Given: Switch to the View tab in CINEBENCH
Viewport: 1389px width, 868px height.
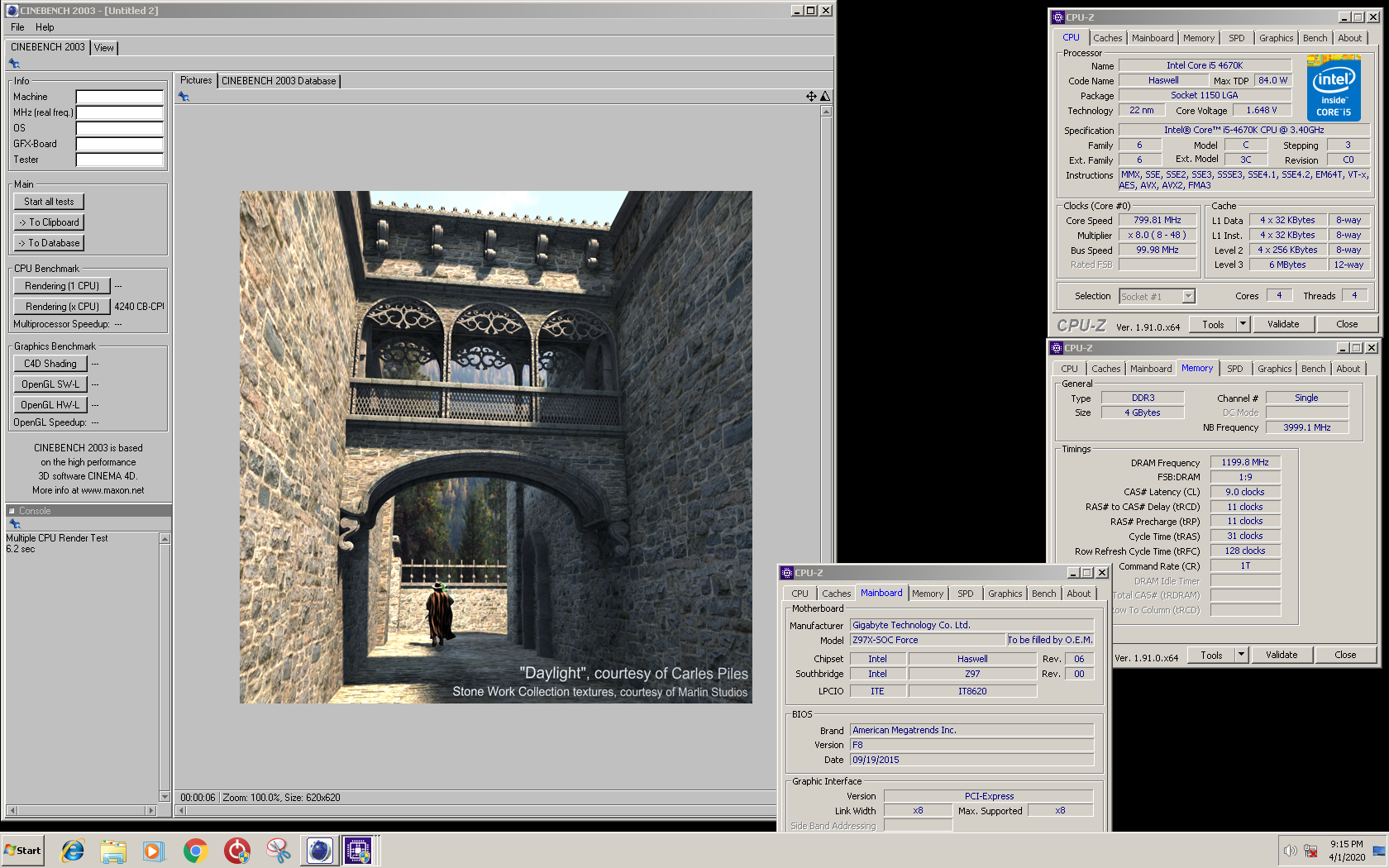Looking at the screenshot, I should click(x=103, y=48).
